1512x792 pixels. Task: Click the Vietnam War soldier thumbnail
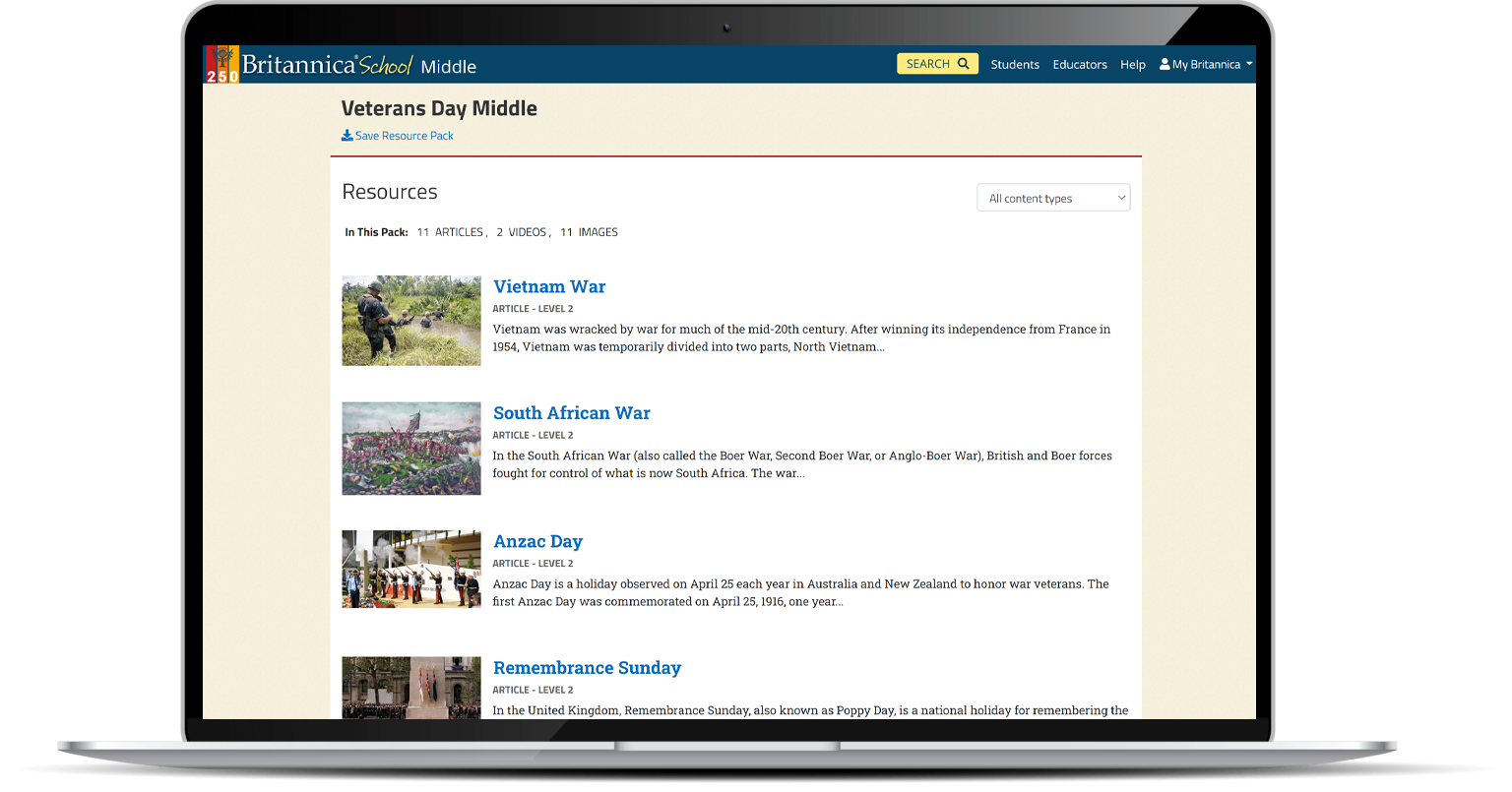(411, 321)
